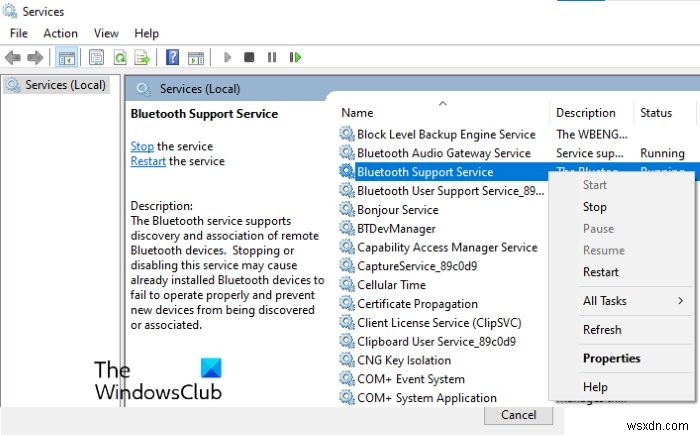Open the Help menu in menu bar
700x436 pixels.
pyautogui.click(x=146, y=33)
